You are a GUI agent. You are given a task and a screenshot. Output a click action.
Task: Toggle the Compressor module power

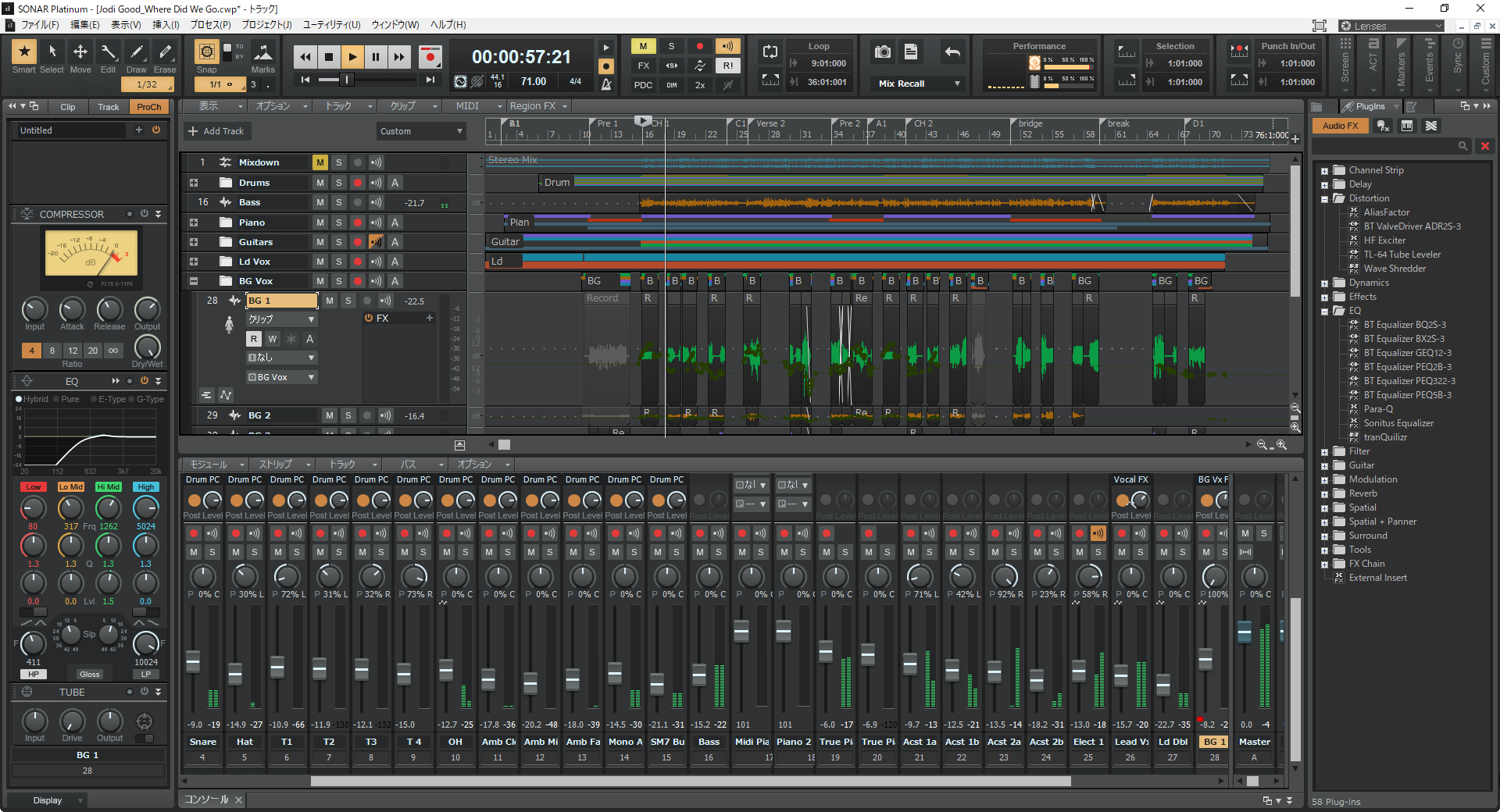tap(145, 214)
